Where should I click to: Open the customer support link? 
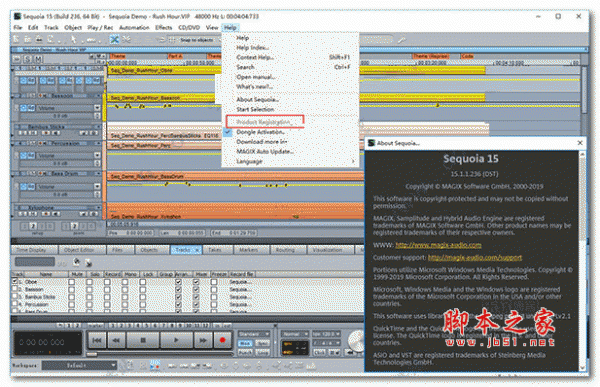(474, 258)
